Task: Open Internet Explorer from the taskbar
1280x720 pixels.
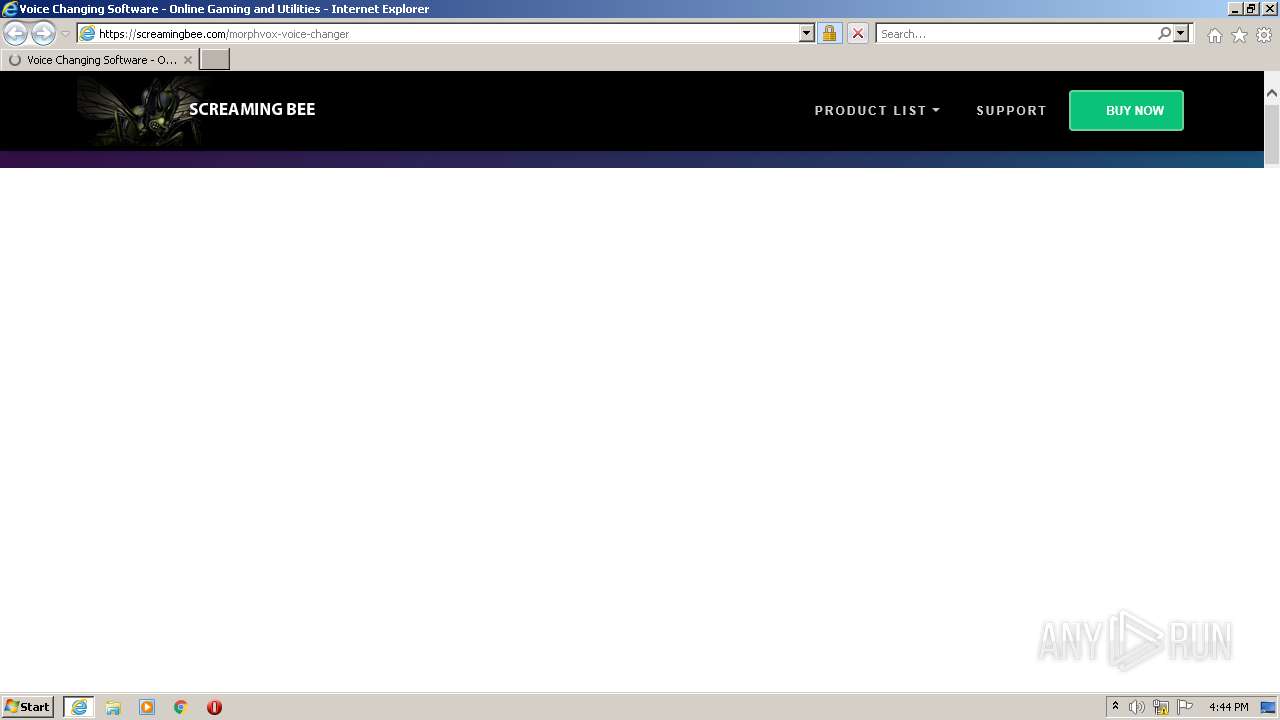Action: tap(79, 707)
